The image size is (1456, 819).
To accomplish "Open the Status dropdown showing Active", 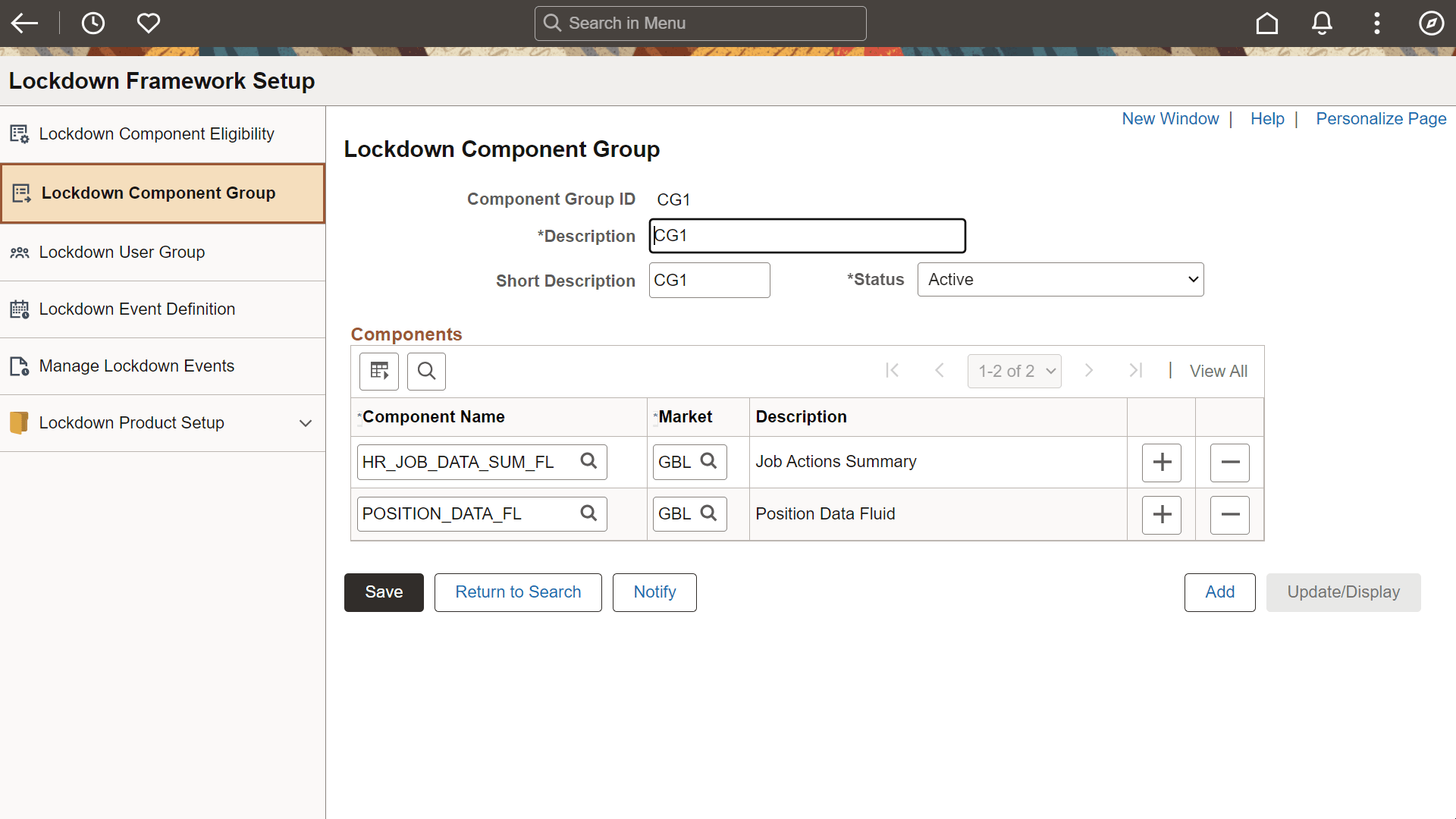I will click(1060, 279).
